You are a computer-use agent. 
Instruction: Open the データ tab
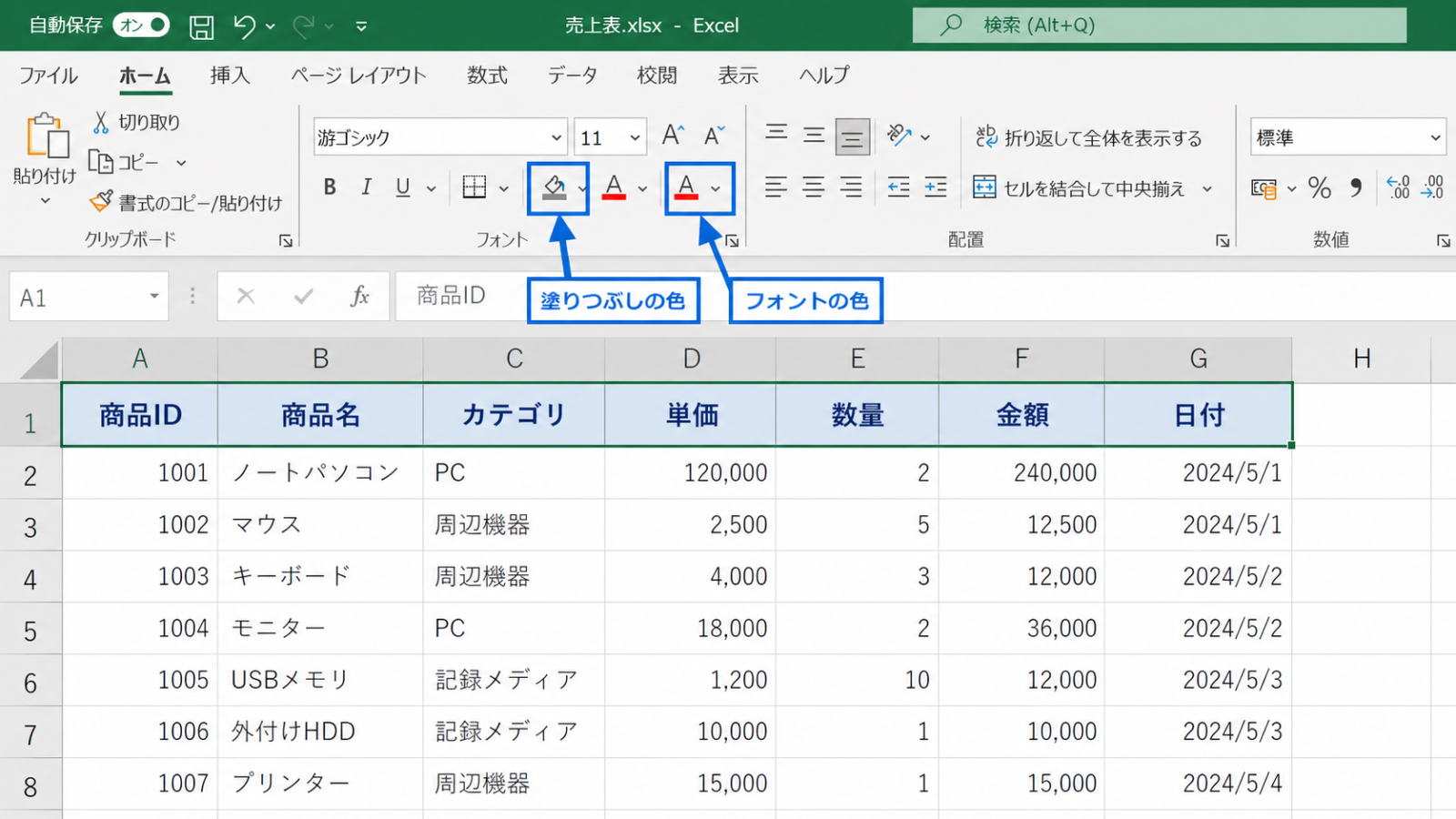coord(572,76)
